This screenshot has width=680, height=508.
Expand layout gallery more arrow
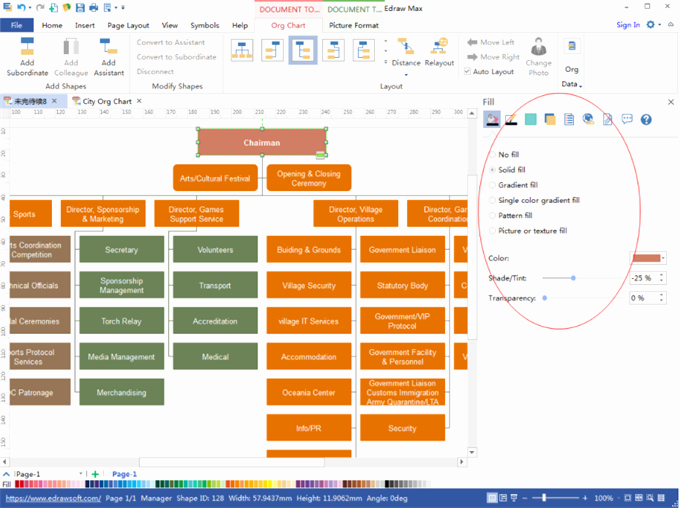coord(386,62)
